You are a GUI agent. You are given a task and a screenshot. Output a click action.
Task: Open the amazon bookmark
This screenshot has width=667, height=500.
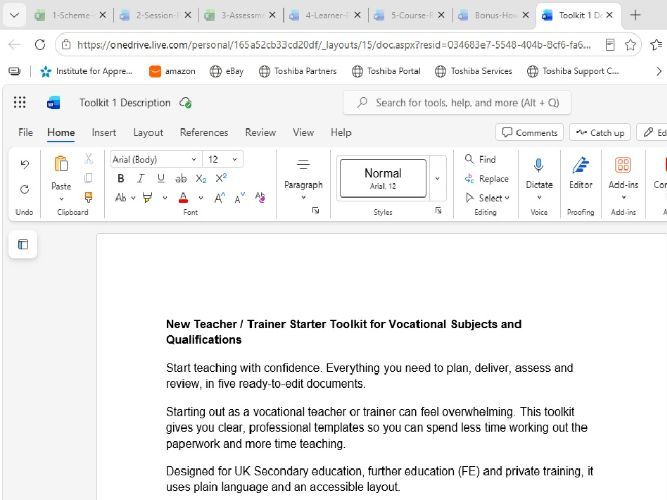pos(172,71)
